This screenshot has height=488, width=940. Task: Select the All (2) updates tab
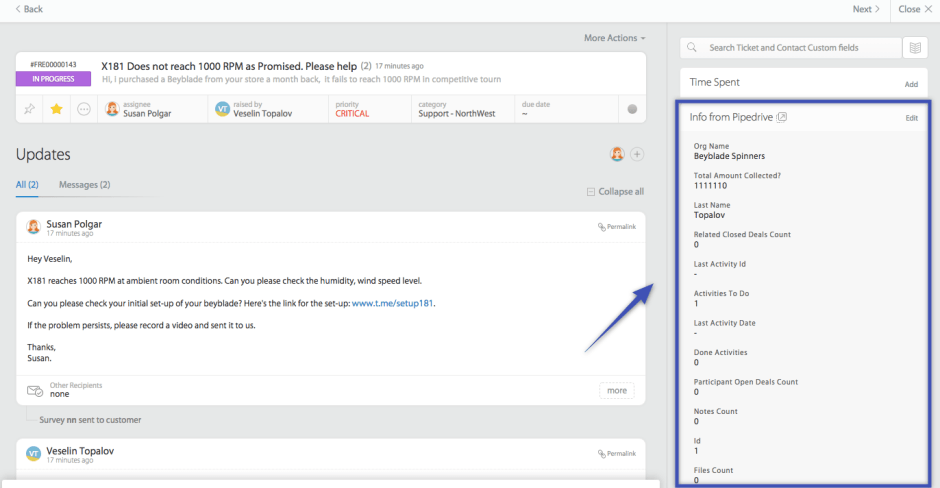(27, 185)
